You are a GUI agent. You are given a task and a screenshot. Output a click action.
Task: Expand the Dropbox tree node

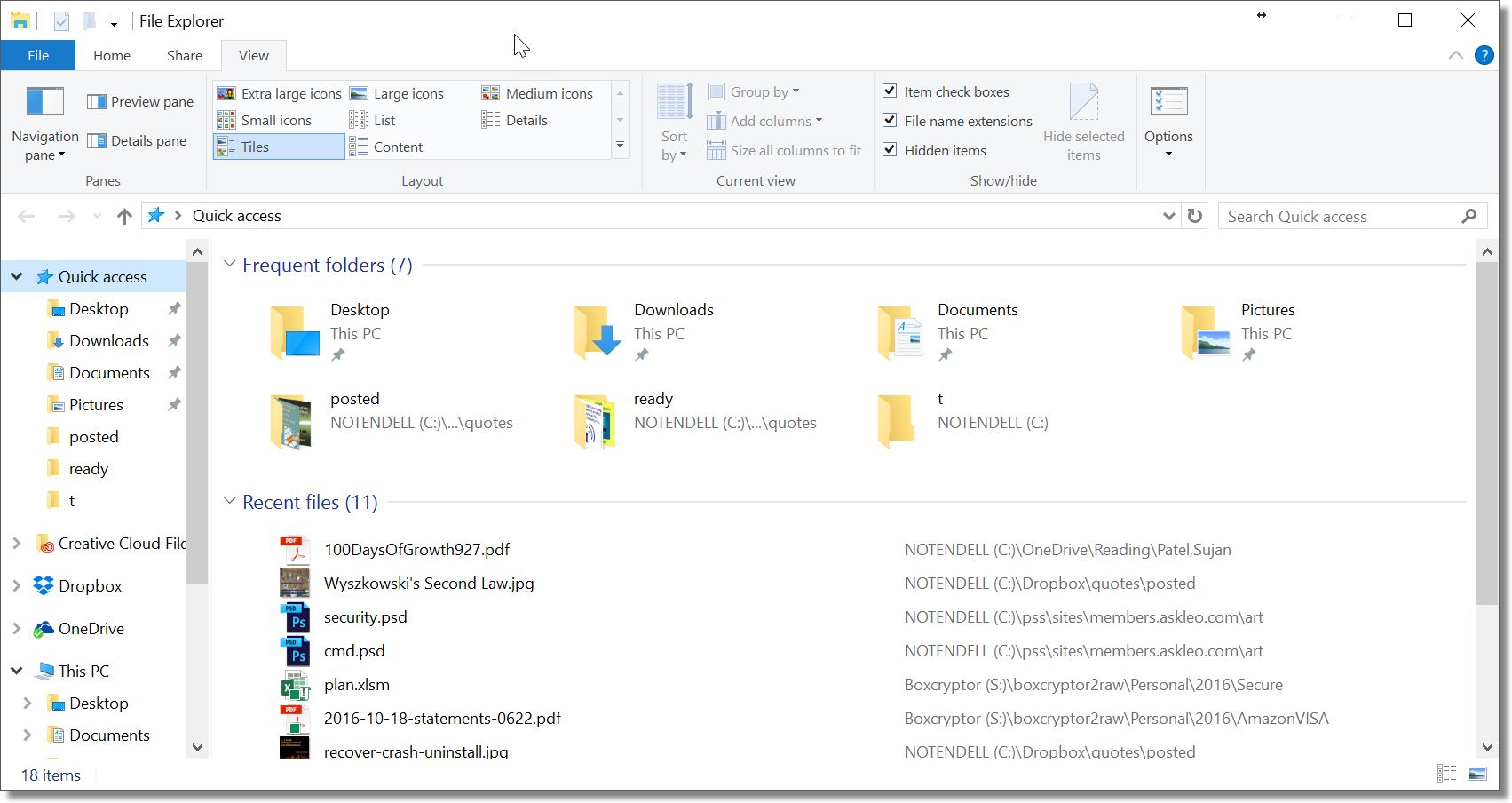pyautogui.click(x=16, y=585)
